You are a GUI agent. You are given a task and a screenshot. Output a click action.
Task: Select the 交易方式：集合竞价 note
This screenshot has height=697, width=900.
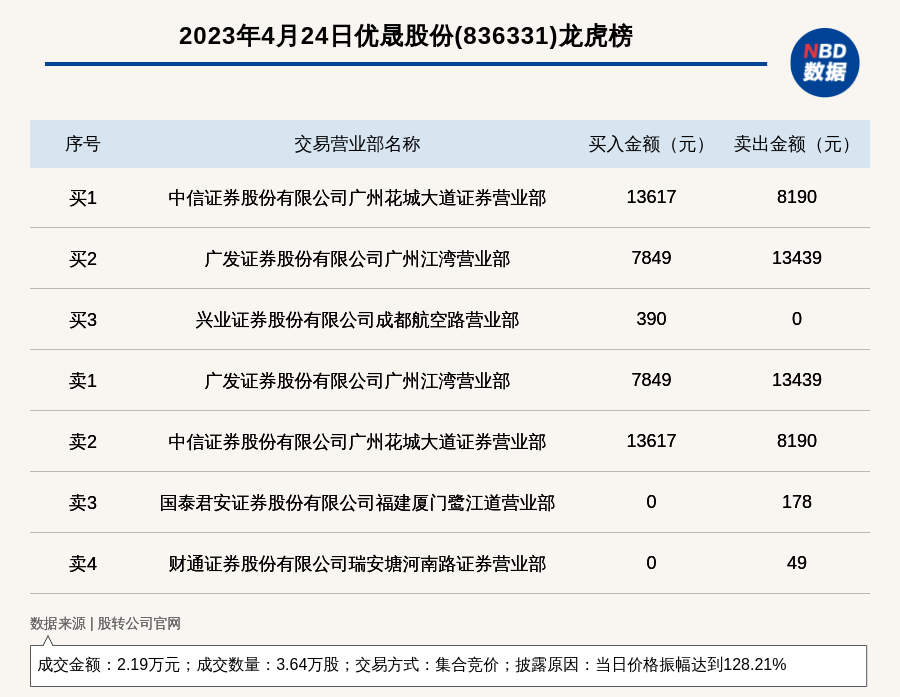(426, 665)
